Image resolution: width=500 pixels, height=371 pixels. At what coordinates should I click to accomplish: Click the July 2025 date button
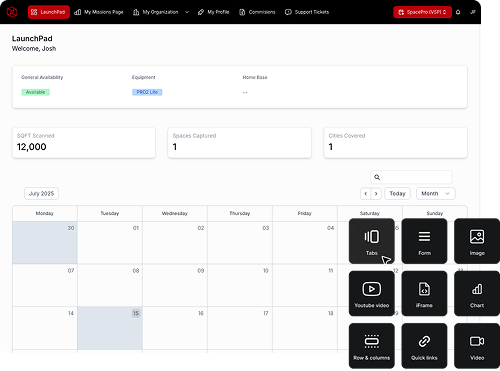click(41, 193)
